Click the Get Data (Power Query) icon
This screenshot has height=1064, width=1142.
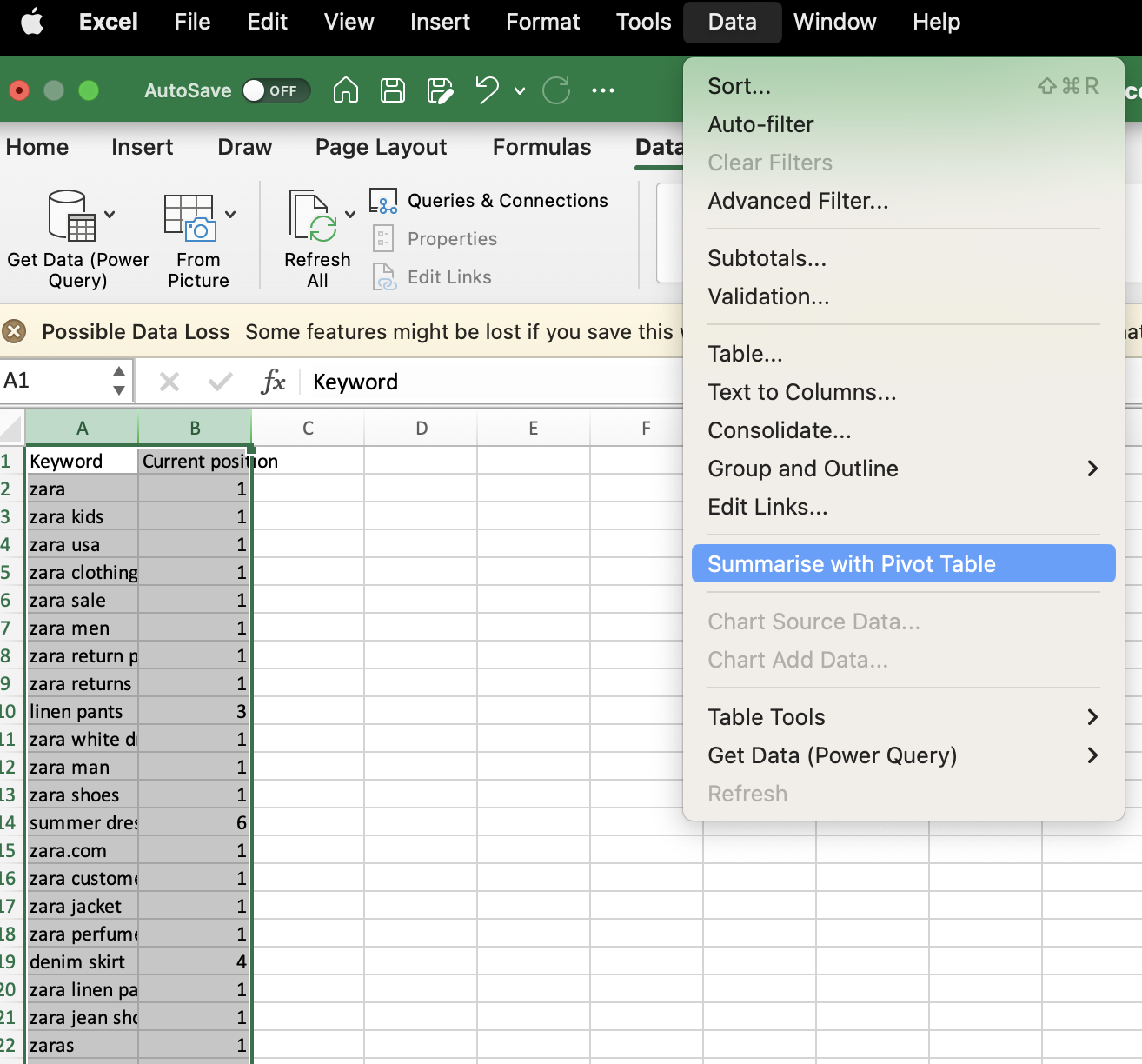(71, 215)
